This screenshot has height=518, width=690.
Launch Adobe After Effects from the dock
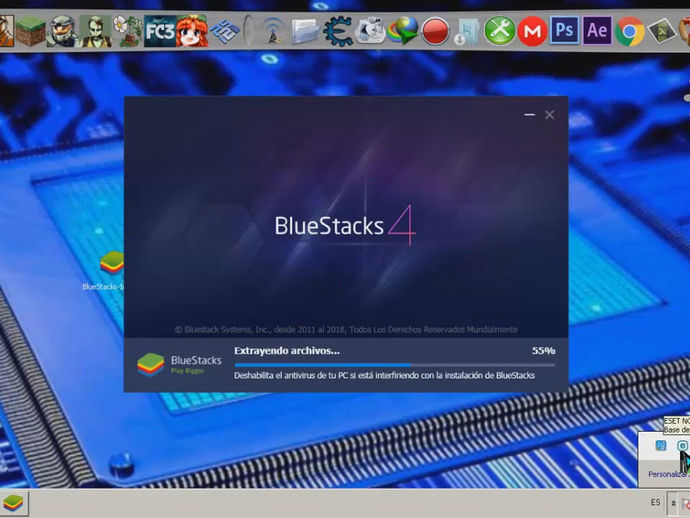[597, 30]
